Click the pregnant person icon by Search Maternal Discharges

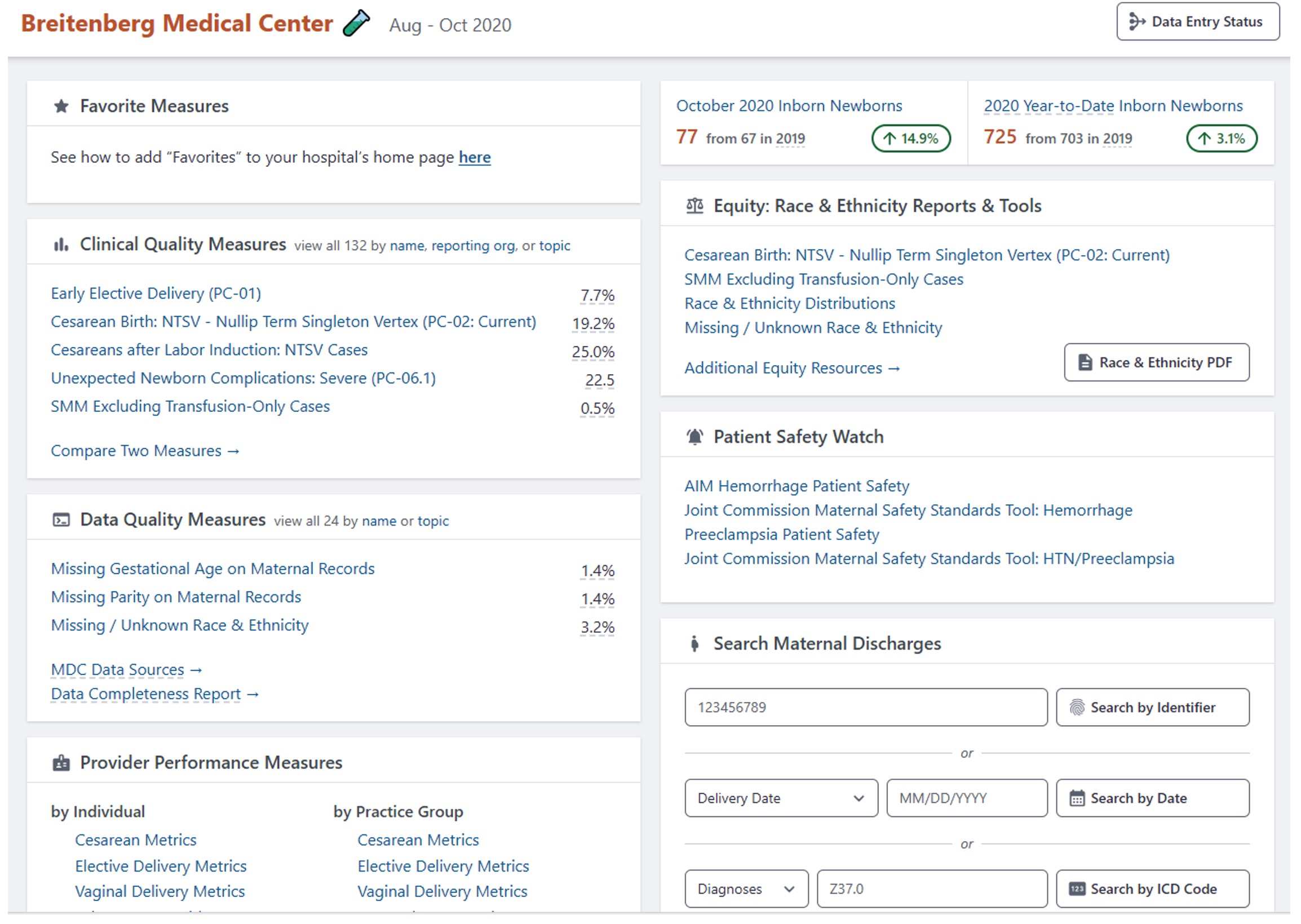695,645
